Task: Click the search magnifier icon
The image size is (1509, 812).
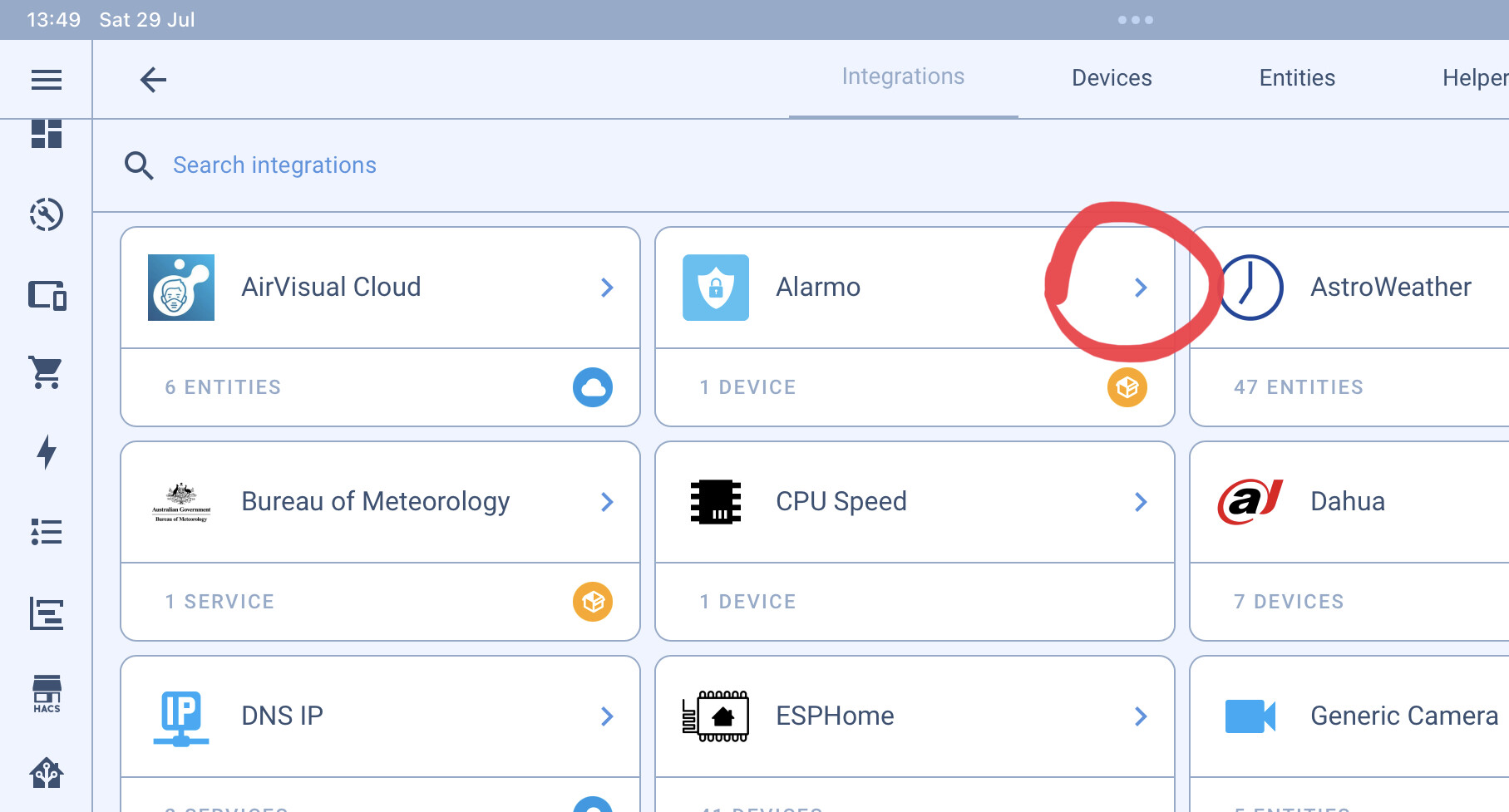Action: point(139,165)
